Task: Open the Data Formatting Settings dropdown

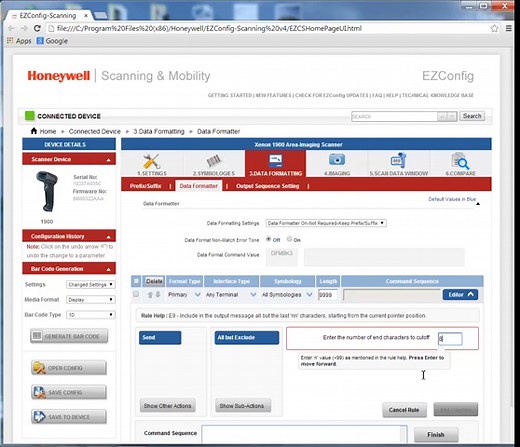Action: (x=326, y=223)
